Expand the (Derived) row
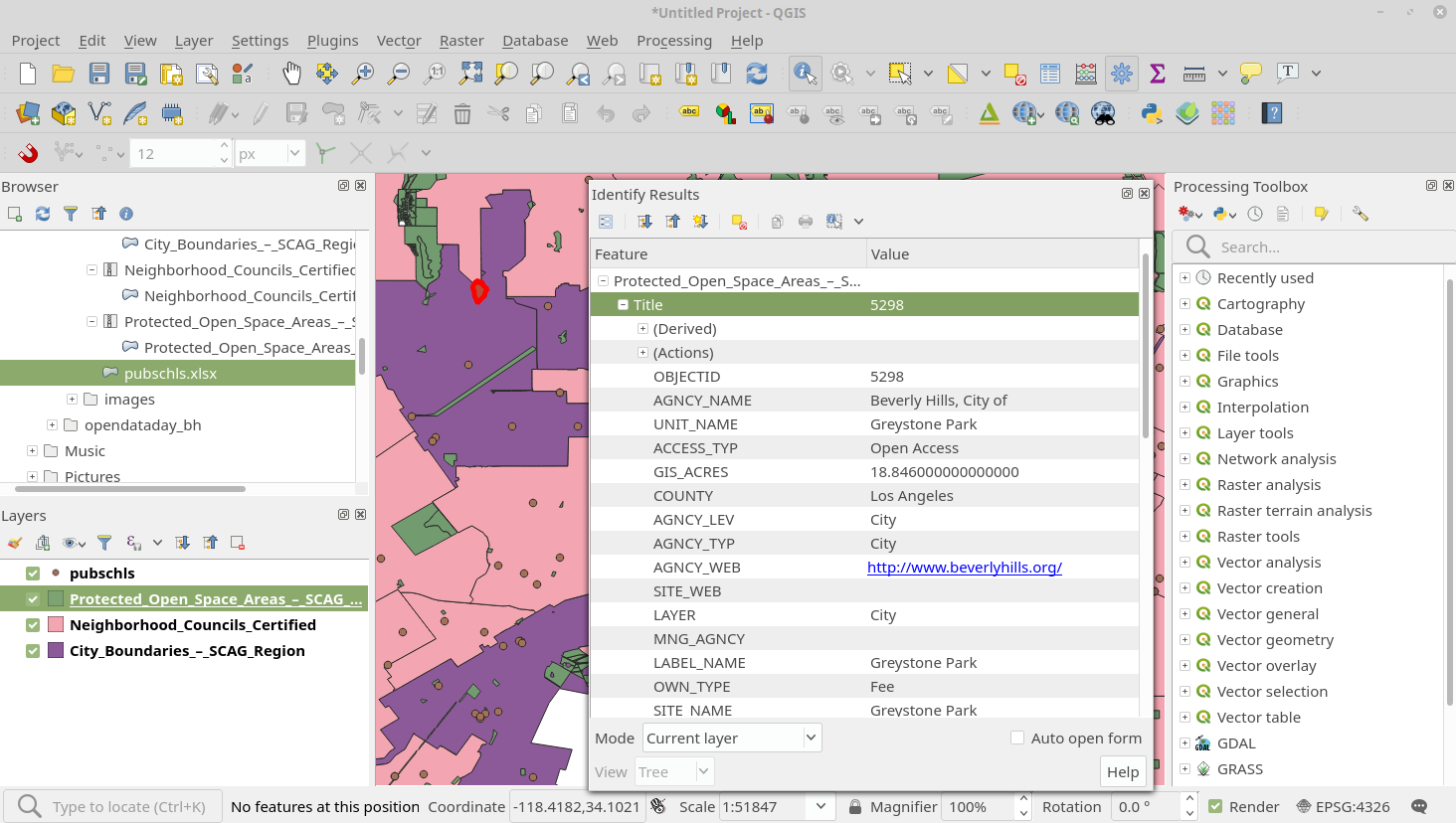1456x823 pixels. point(642,329)
